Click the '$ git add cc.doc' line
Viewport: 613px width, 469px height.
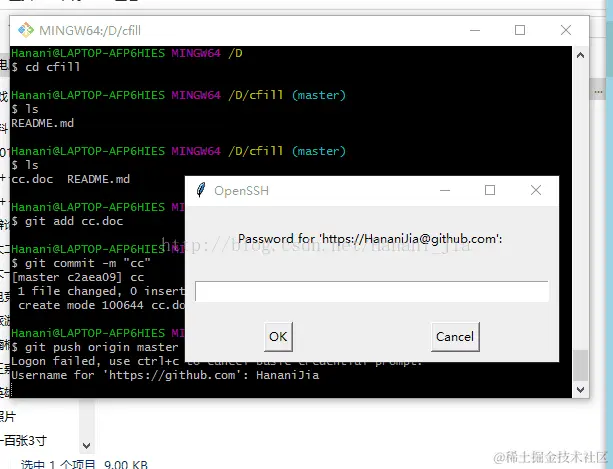(x=67, y=221)
